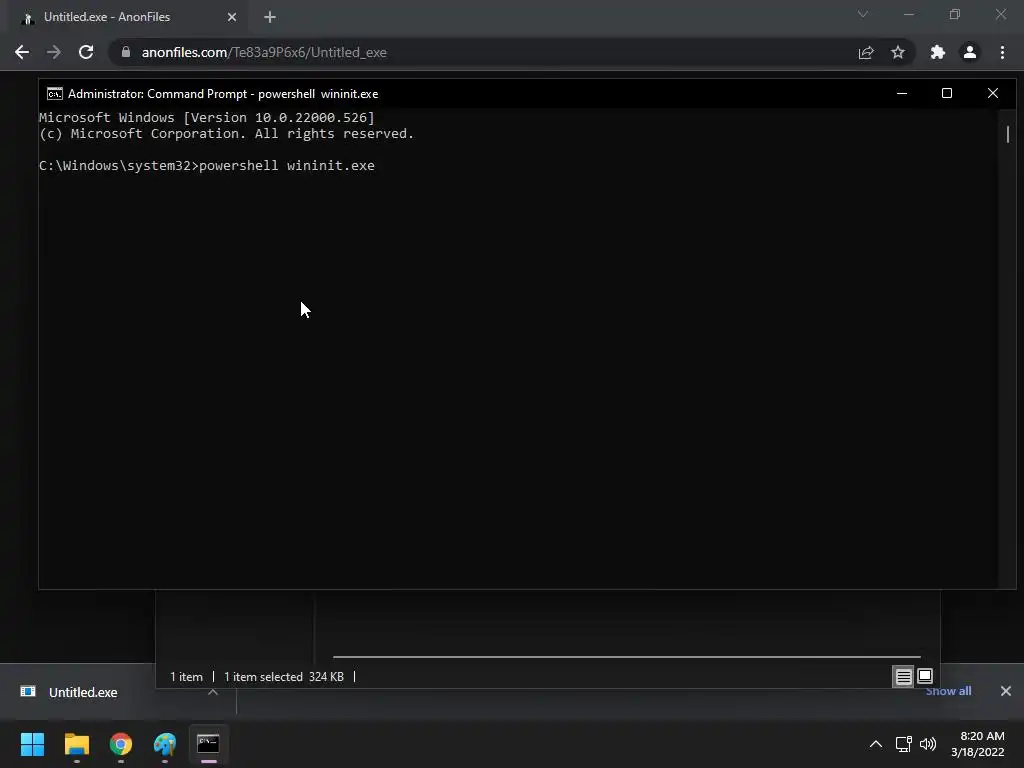The height and width of the screenshot is (768, 1024).
Task: Reload the AnonFiles page
Action: tap(86, 52)
